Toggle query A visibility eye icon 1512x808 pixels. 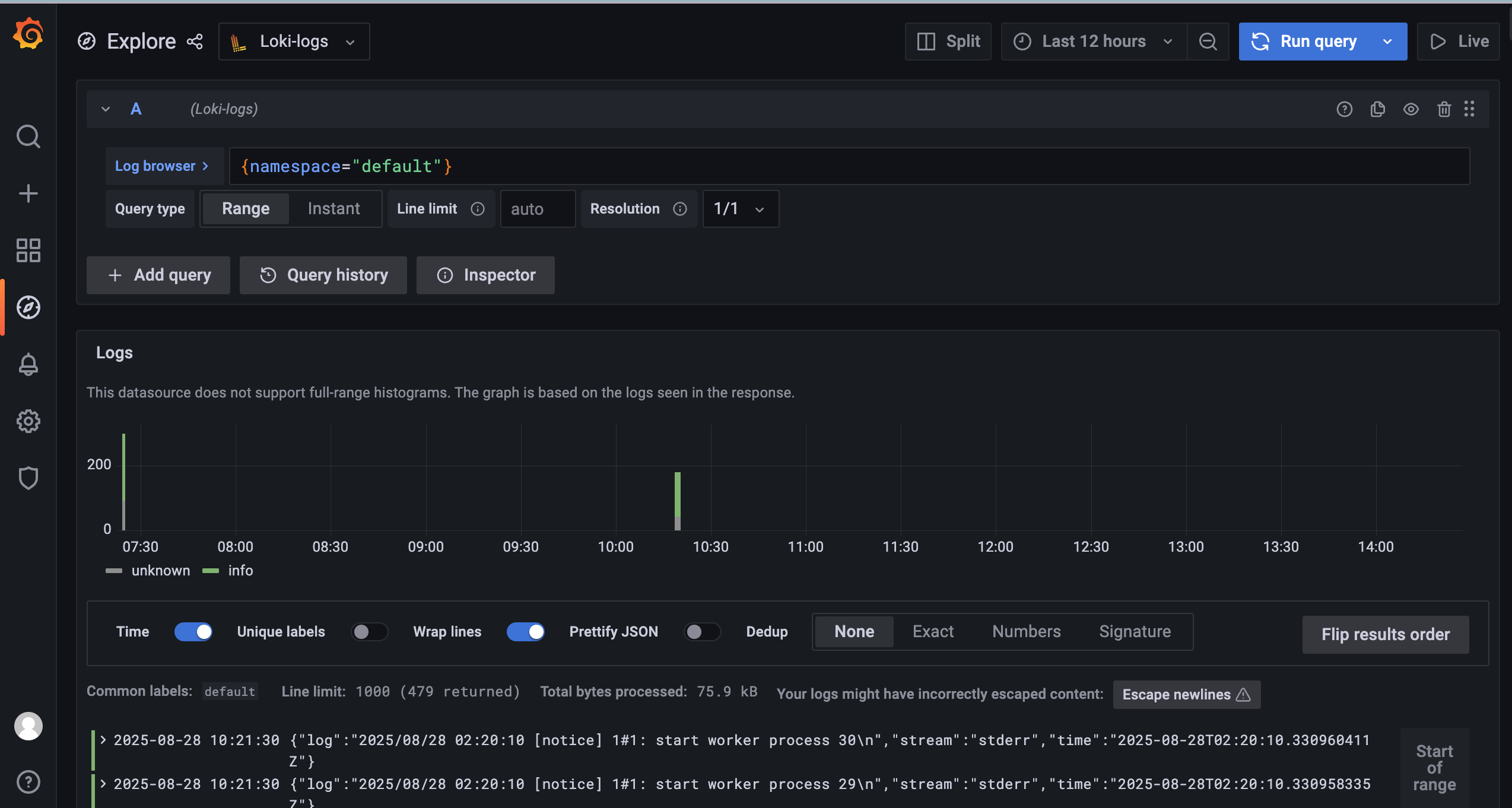click(1411, 109)
